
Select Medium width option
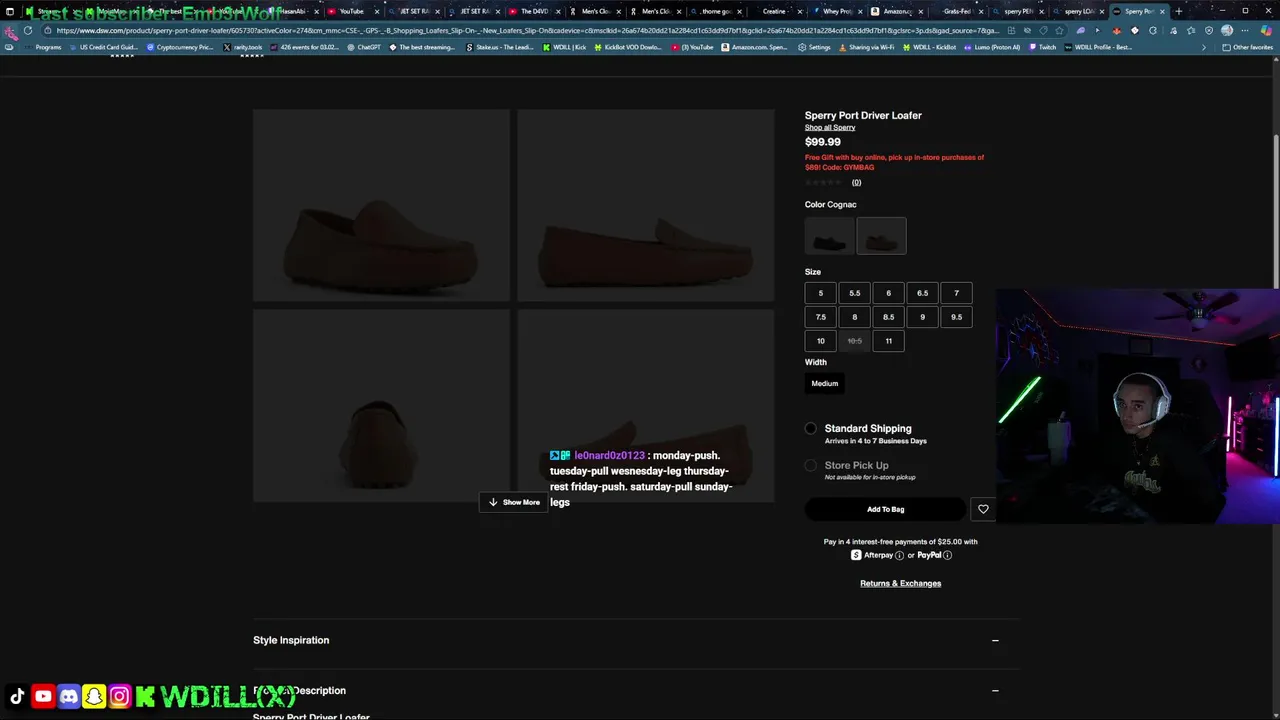(825, 383)
